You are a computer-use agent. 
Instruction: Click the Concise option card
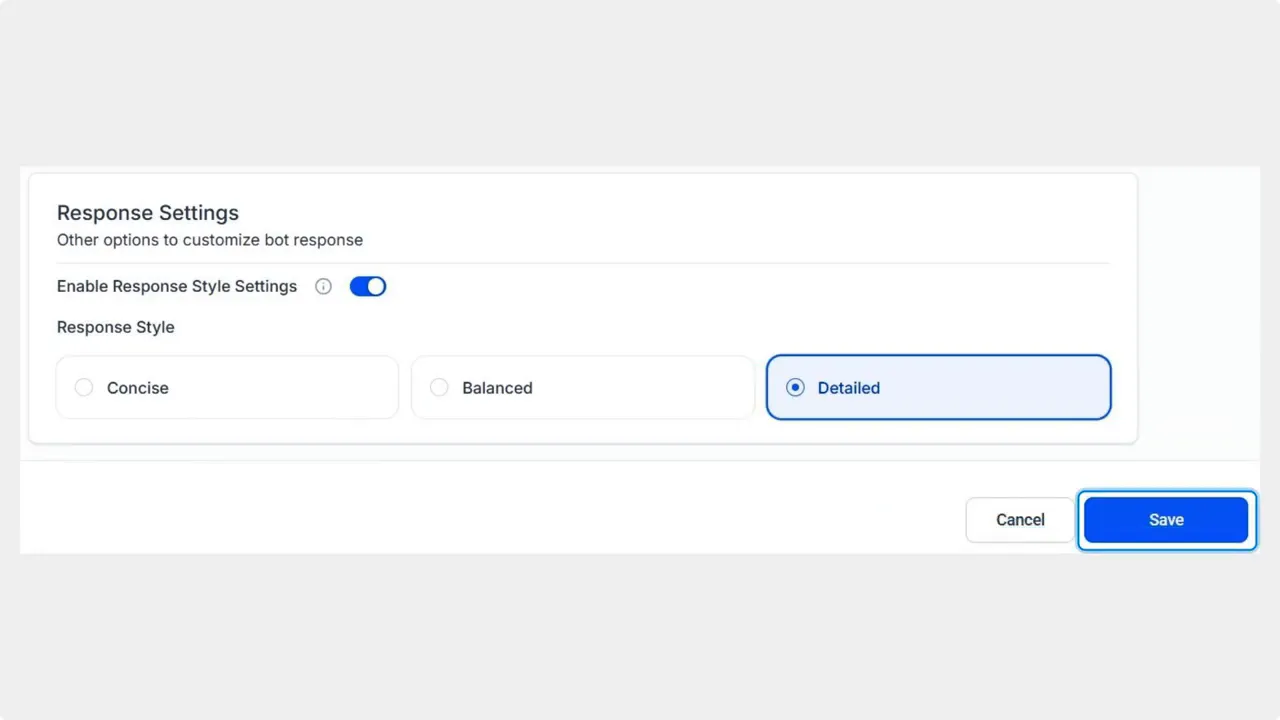click(226, 387)
